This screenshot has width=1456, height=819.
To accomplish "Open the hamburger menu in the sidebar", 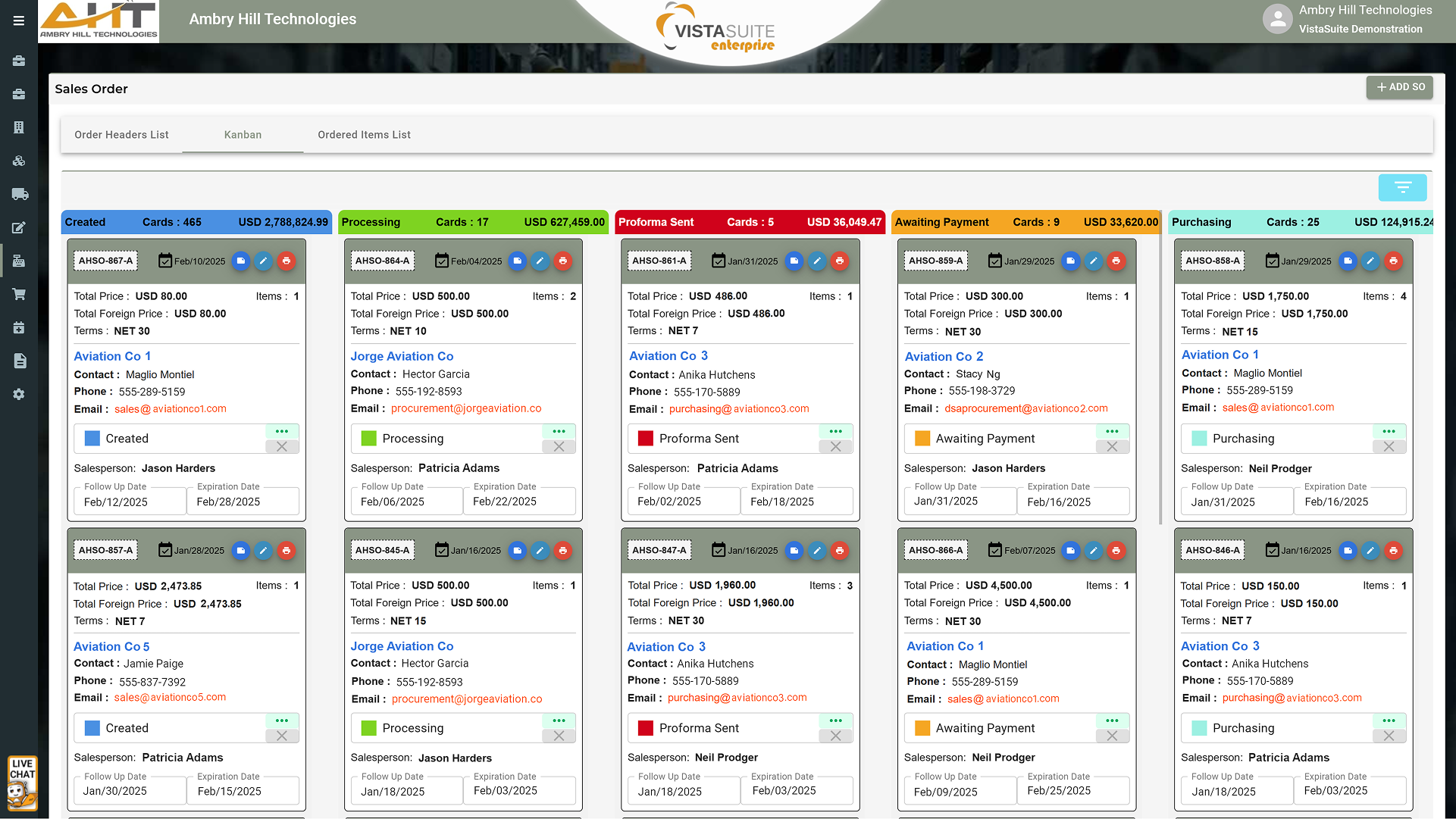I will (x=19, y=20).
